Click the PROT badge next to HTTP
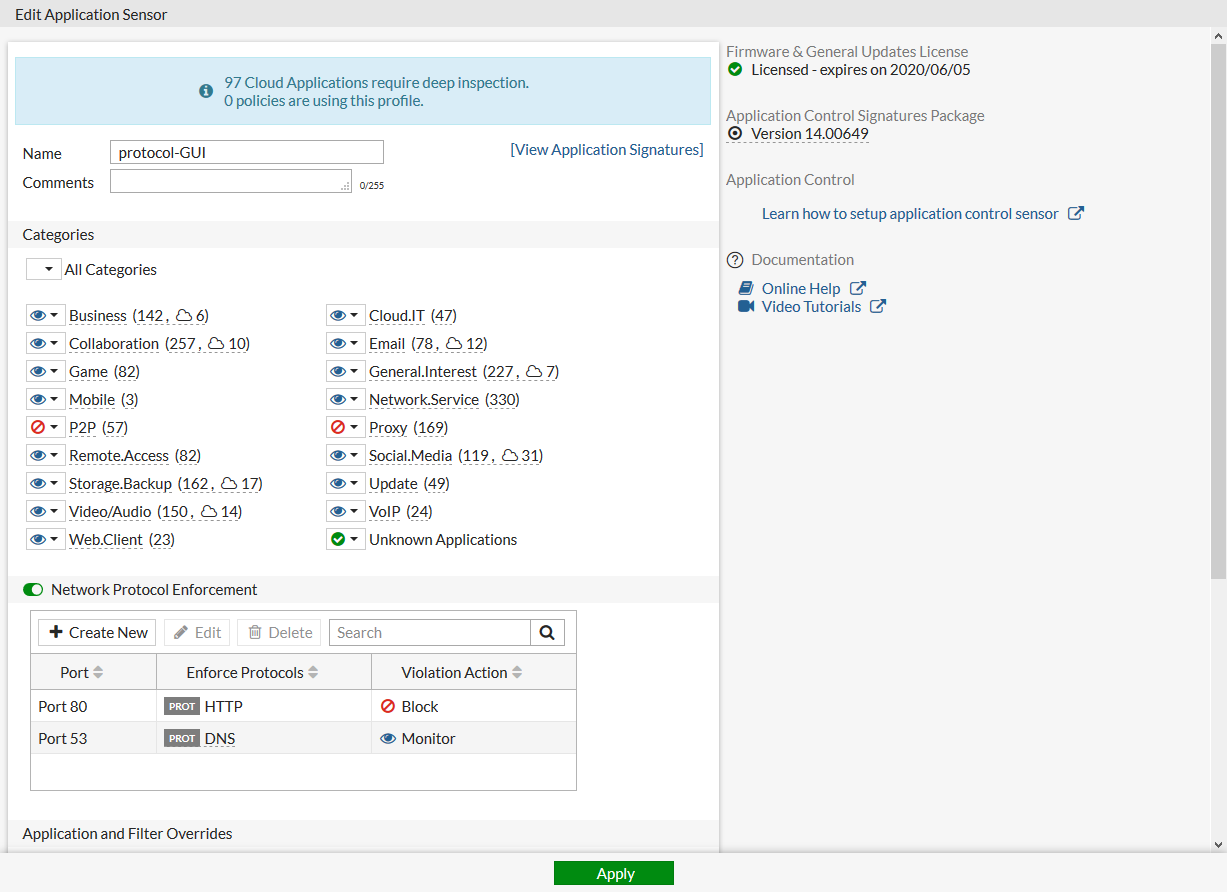 click(182, 706)
